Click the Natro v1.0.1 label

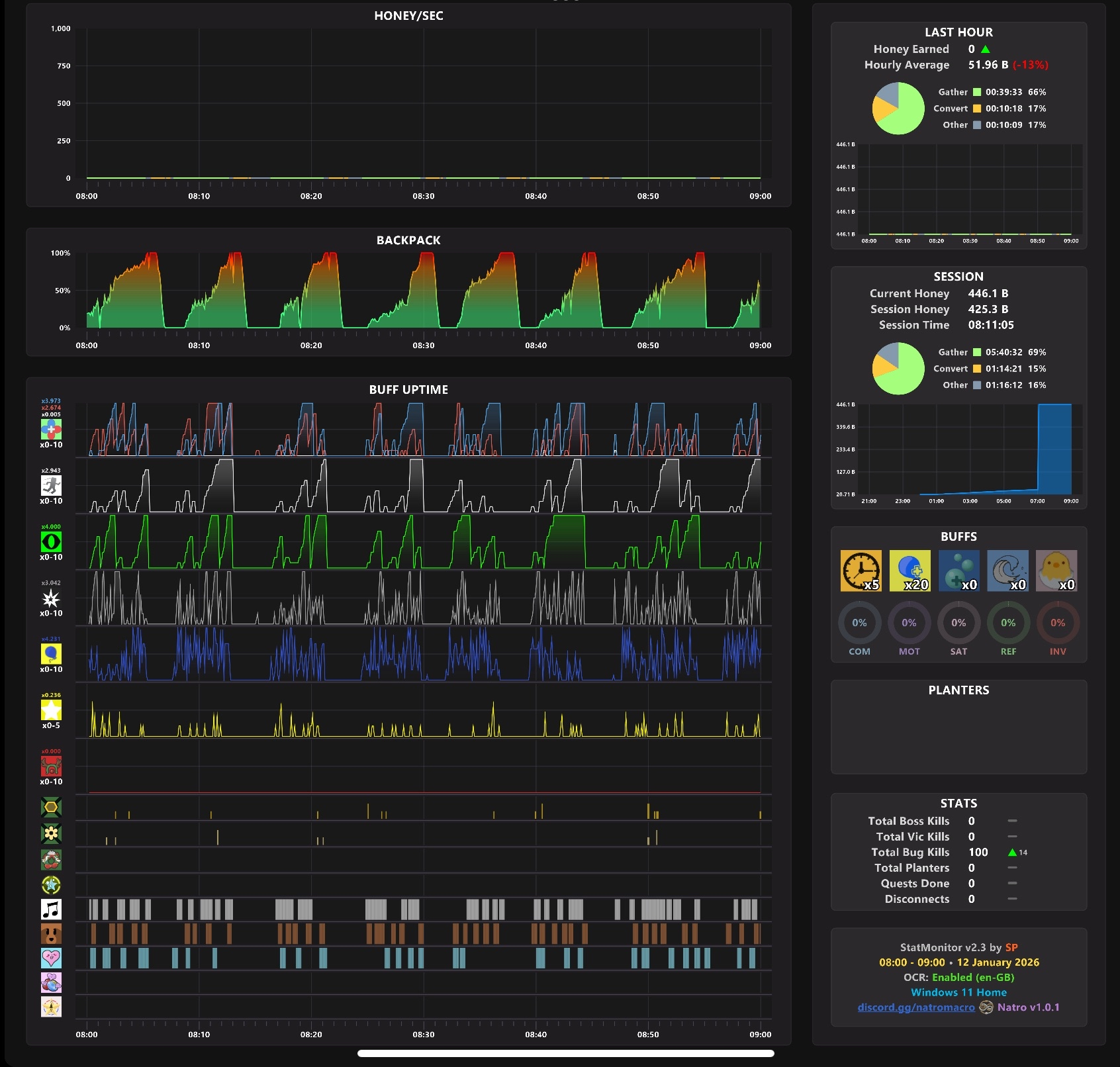click(x=1028, y=1007)
